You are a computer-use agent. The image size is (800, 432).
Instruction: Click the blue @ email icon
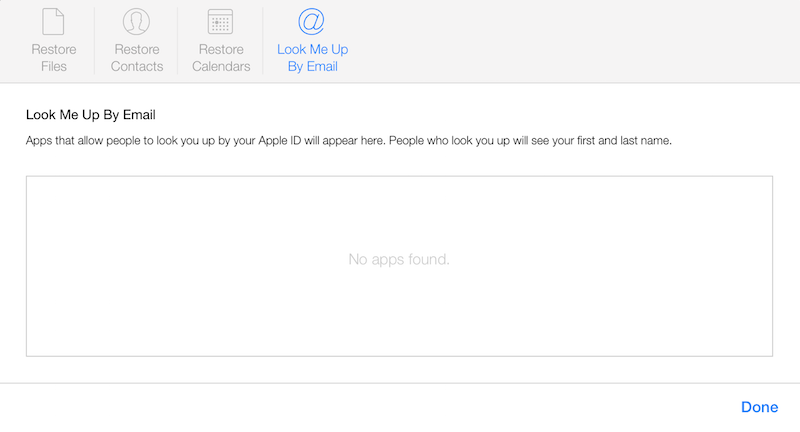[311, 21]
